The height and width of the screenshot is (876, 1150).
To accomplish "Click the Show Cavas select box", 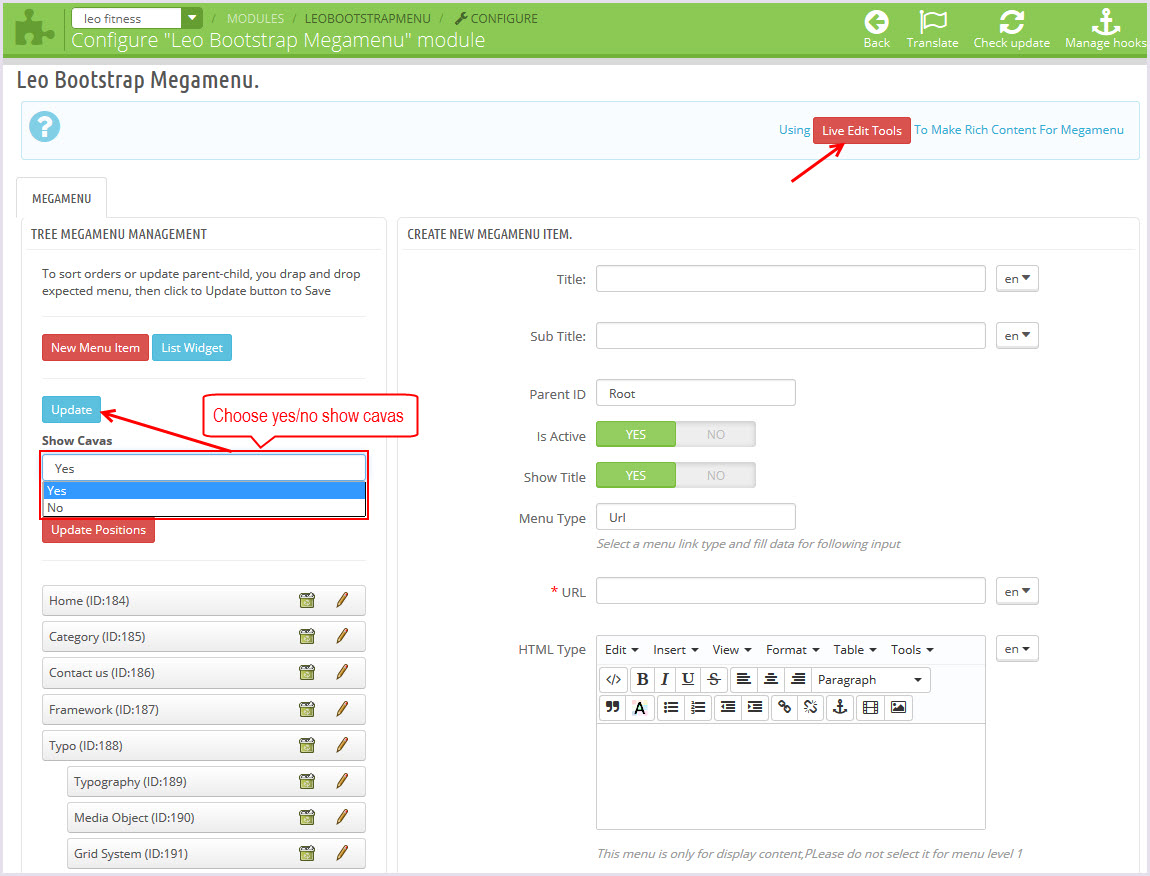I will (204, 468).
